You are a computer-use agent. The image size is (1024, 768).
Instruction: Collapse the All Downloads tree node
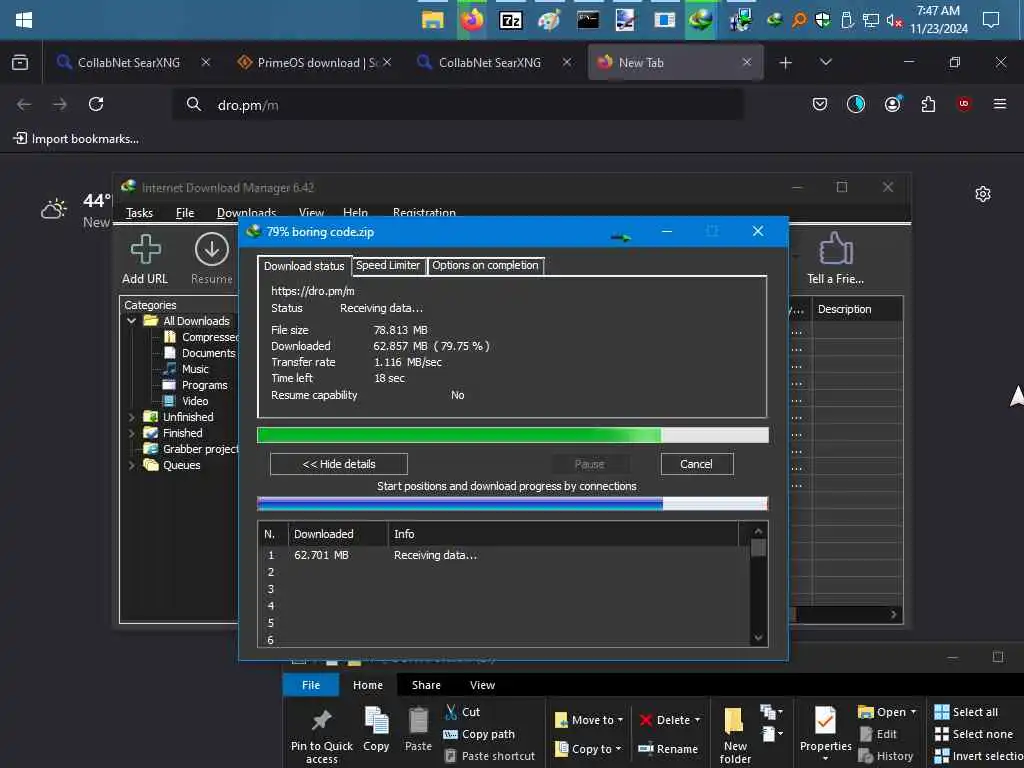131,321
